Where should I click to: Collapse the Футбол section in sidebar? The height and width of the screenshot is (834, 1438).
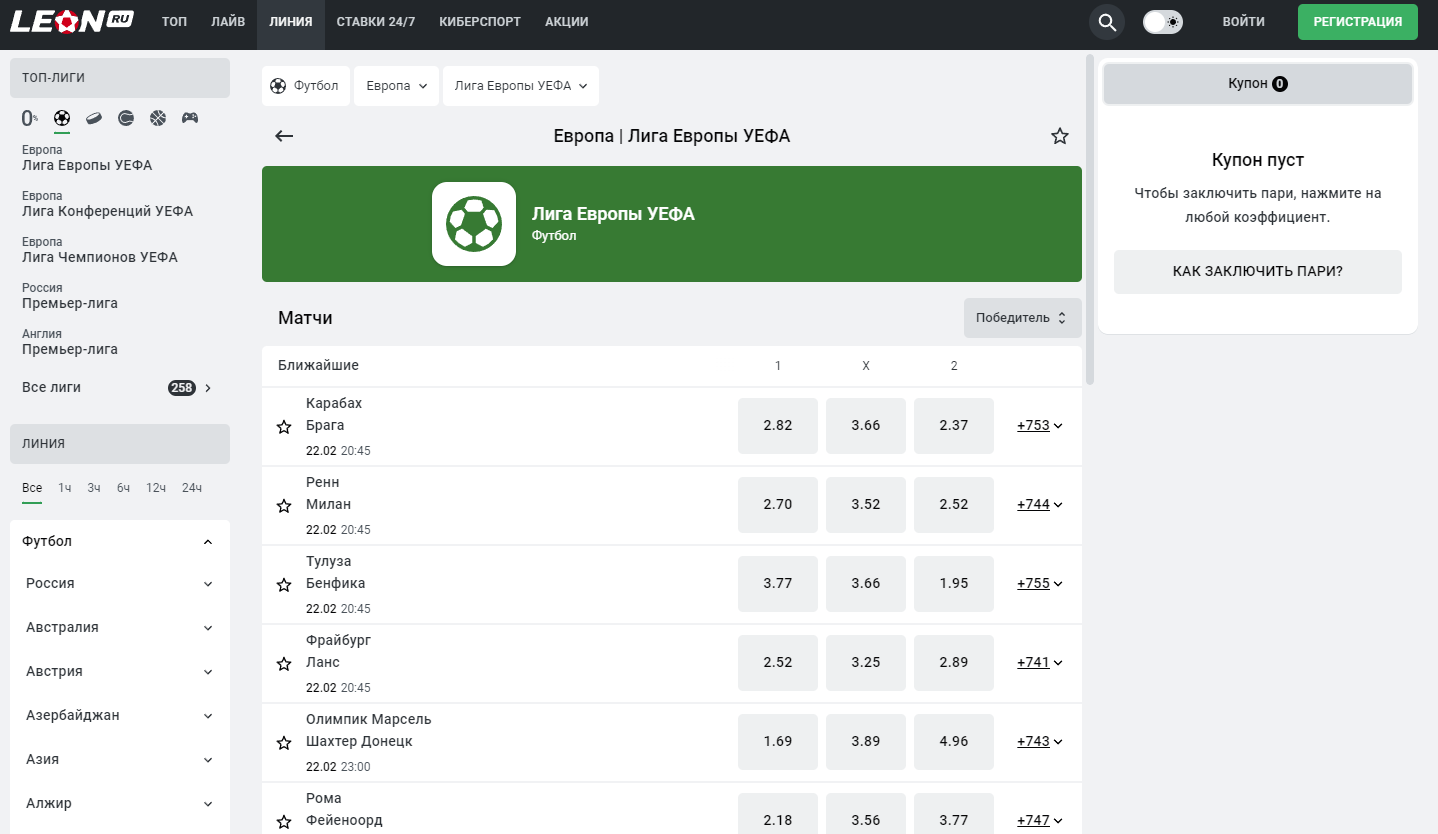coord(120,541)
